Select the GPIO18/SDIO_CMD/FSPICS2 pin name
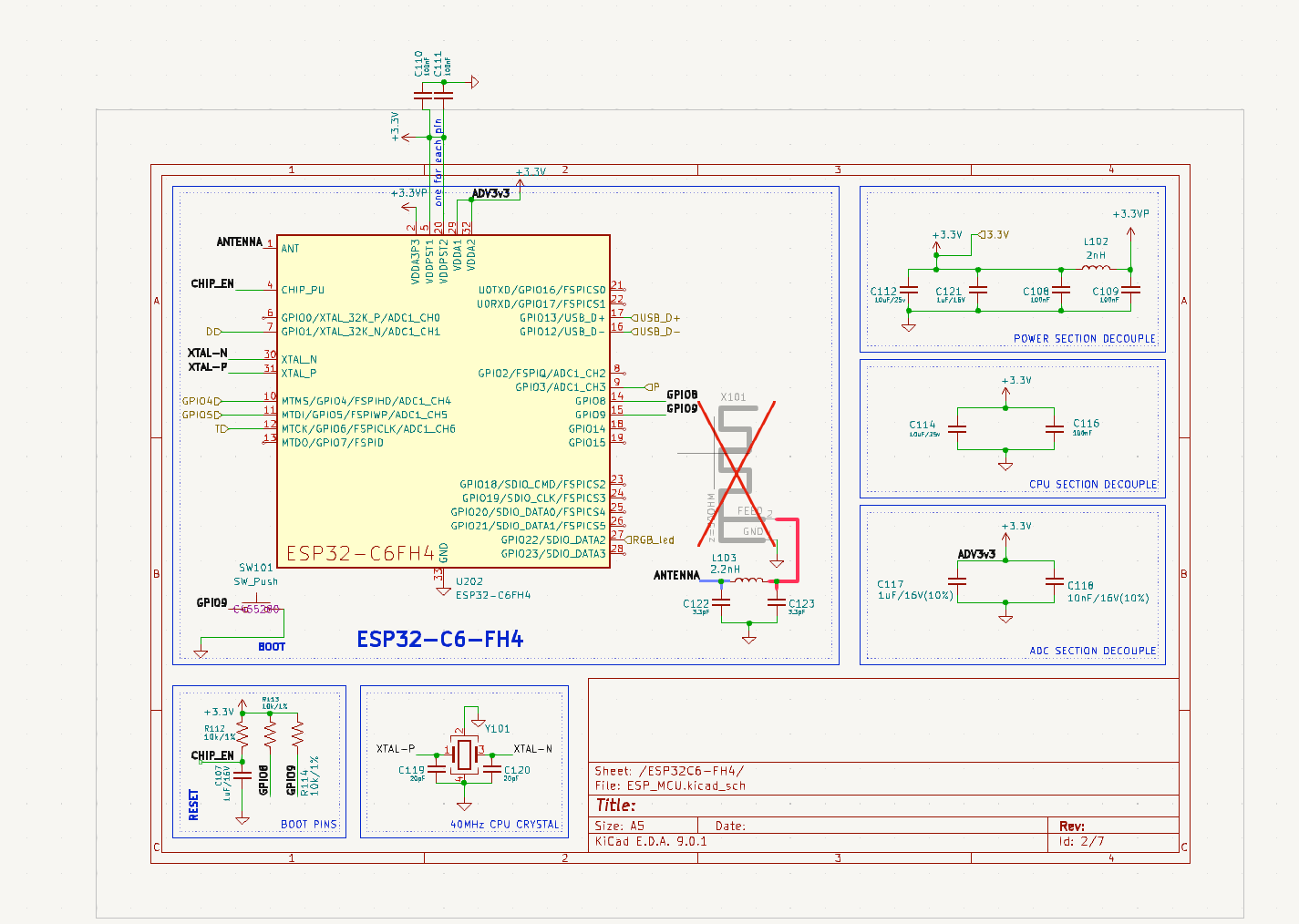1299x924 pixels. pos(533,485)
